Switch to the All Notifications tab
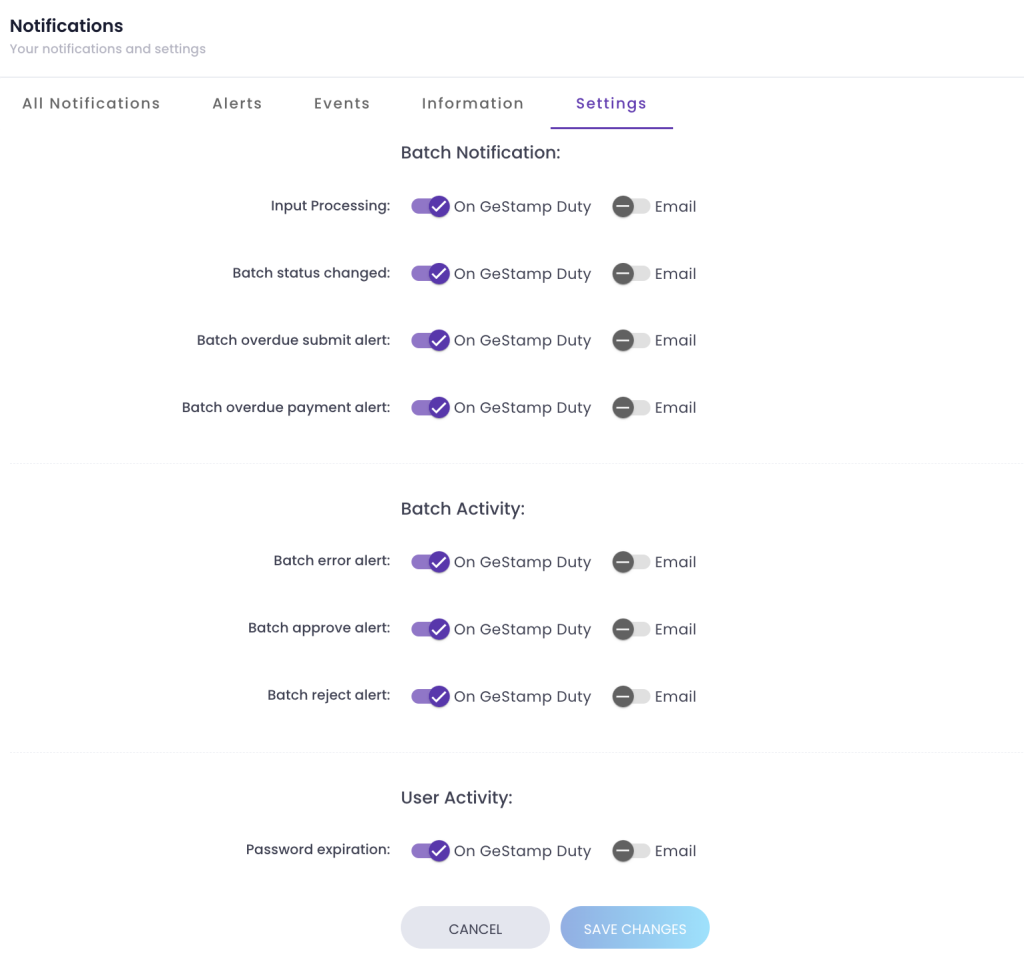The height and width of the screenshot is (964, 1024). click(x=91, y=103)
